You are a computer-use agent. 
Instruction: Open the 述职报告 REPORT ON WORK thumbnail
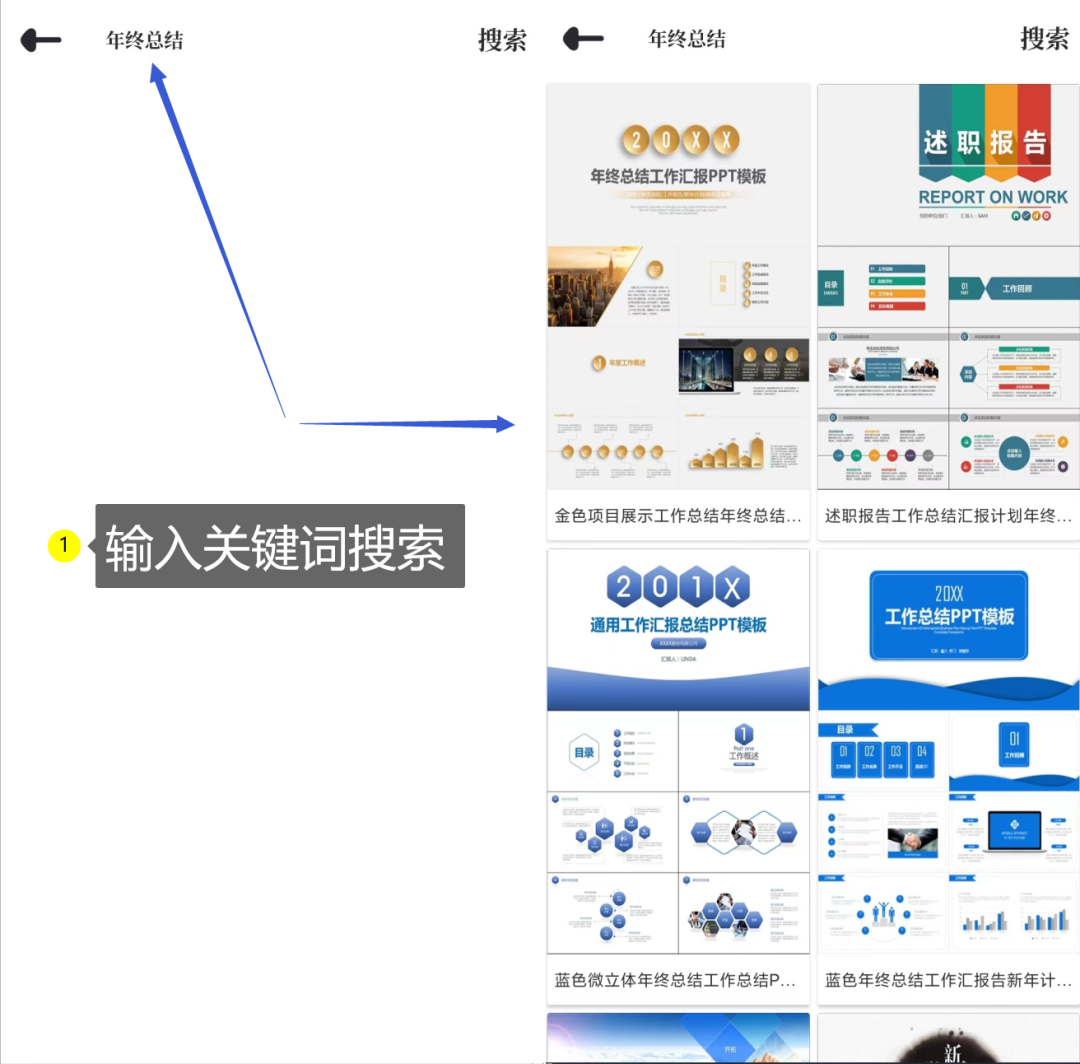pos(948,286)
